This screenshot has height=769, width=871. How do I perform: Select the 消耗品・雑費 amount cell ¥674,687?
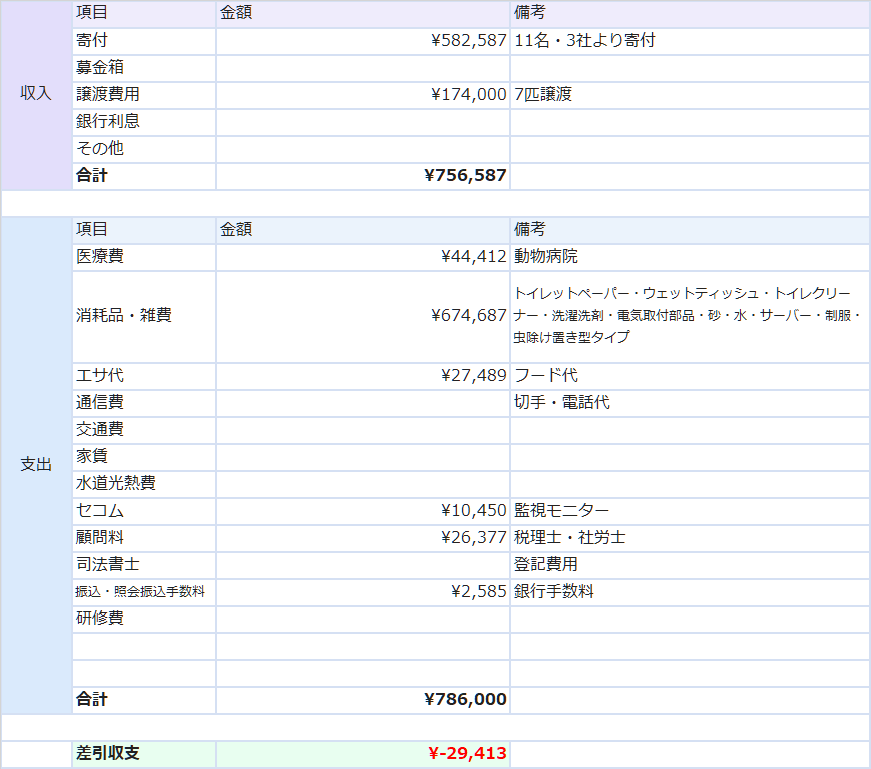pyautogui.click(x=363, y=316)
